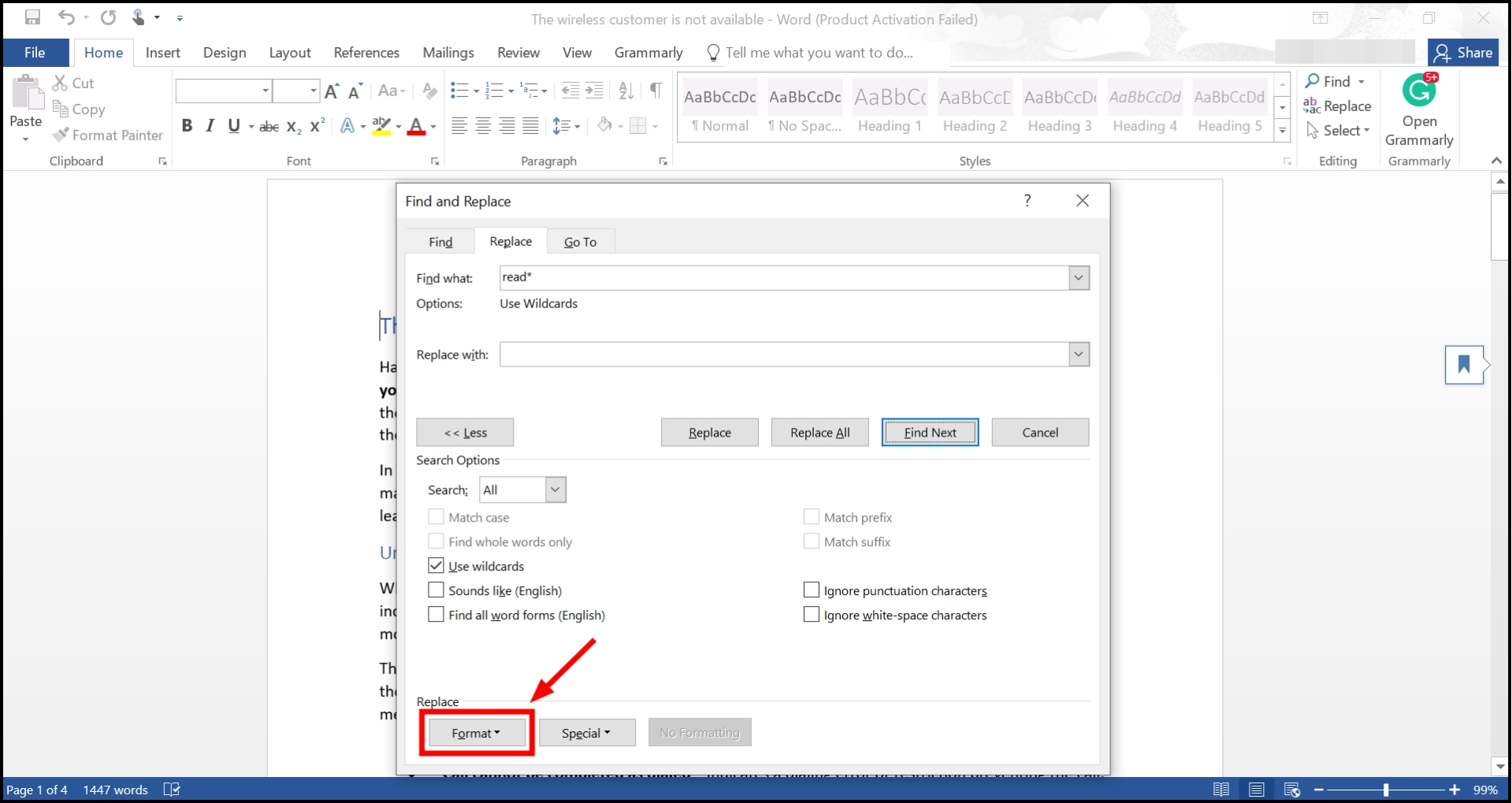The height and width of the screenshot is (803, 1512).
Task: Click the Format Painter icon
Action: (x=108, y=136)
